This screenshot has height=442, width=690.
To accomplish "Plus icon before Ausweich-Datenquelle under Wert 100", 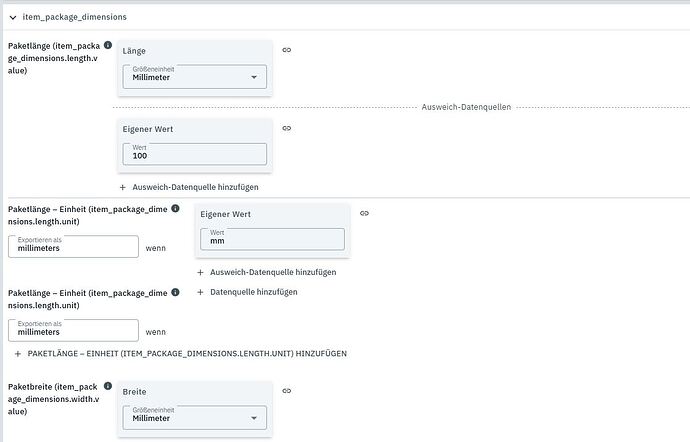I will (123, 187).
